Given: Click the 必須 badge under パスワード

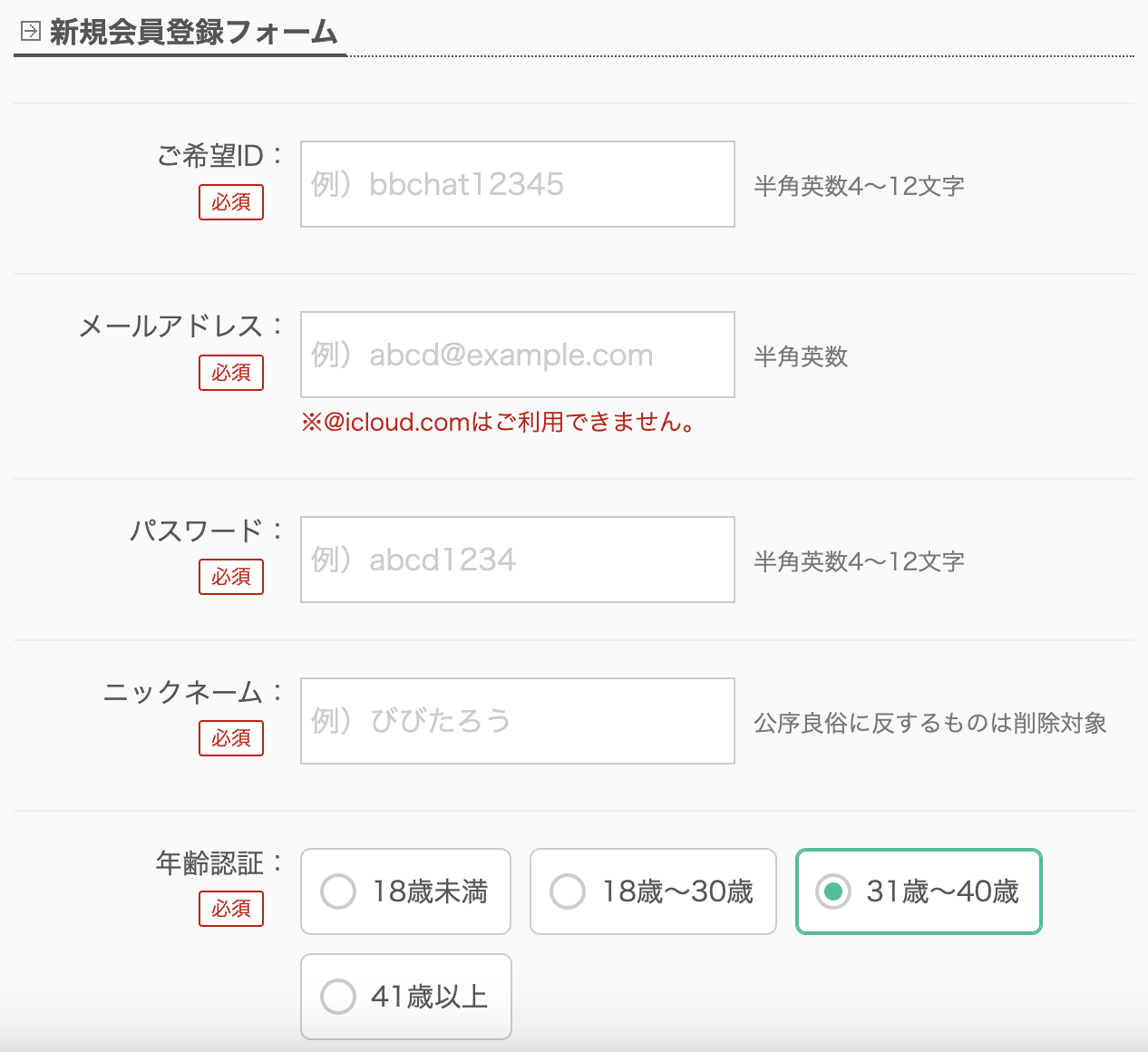Looking at the screenshot, I should click(x=231, y=577).
